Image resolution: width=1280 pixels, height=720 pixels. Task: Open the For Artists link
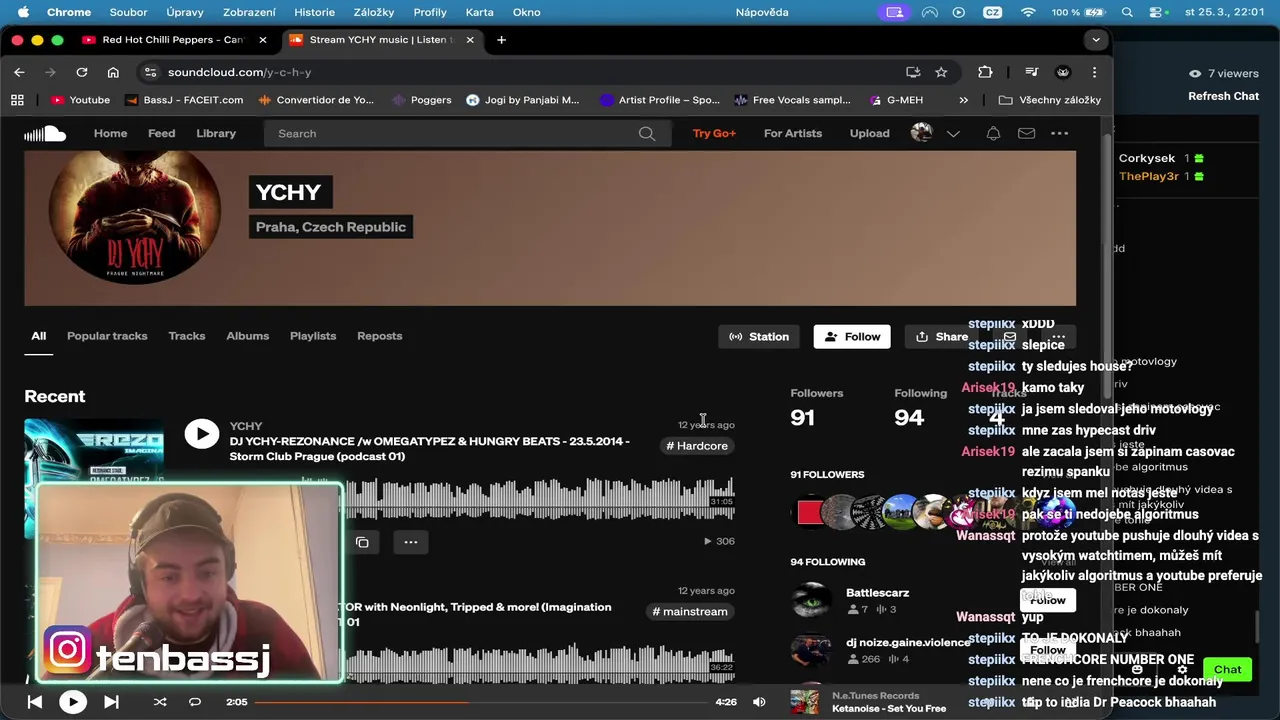[793, 133]
